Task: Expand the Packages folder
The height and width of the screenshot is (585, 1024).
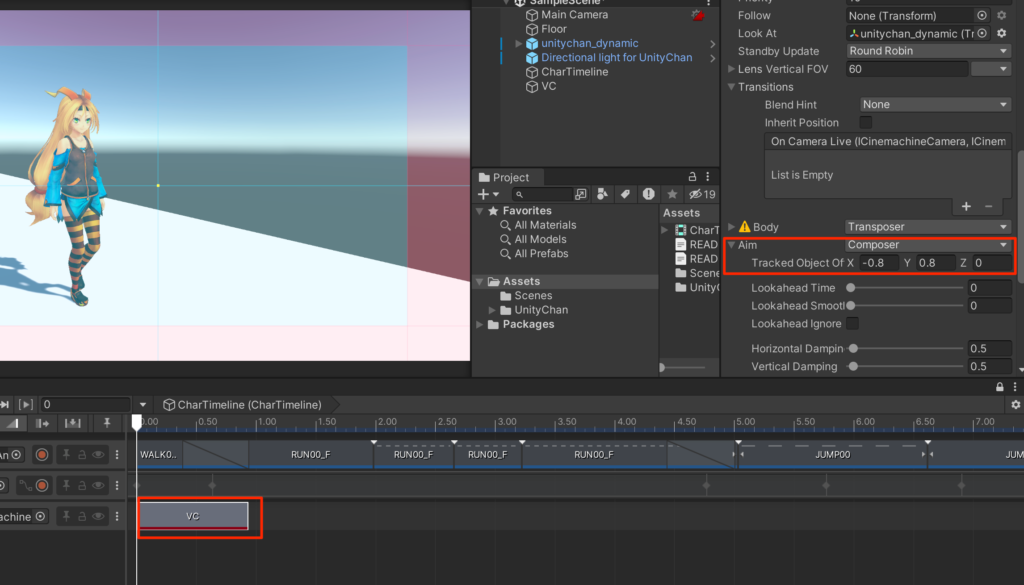Action: [479, 324]
